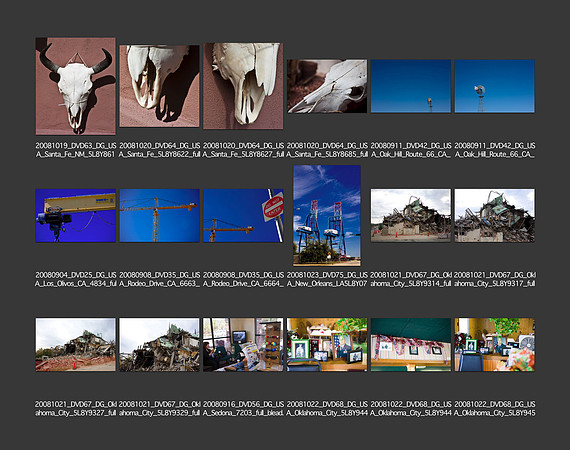Open the Los Olivos crane hoist thumbnail

tap(76, 216)
